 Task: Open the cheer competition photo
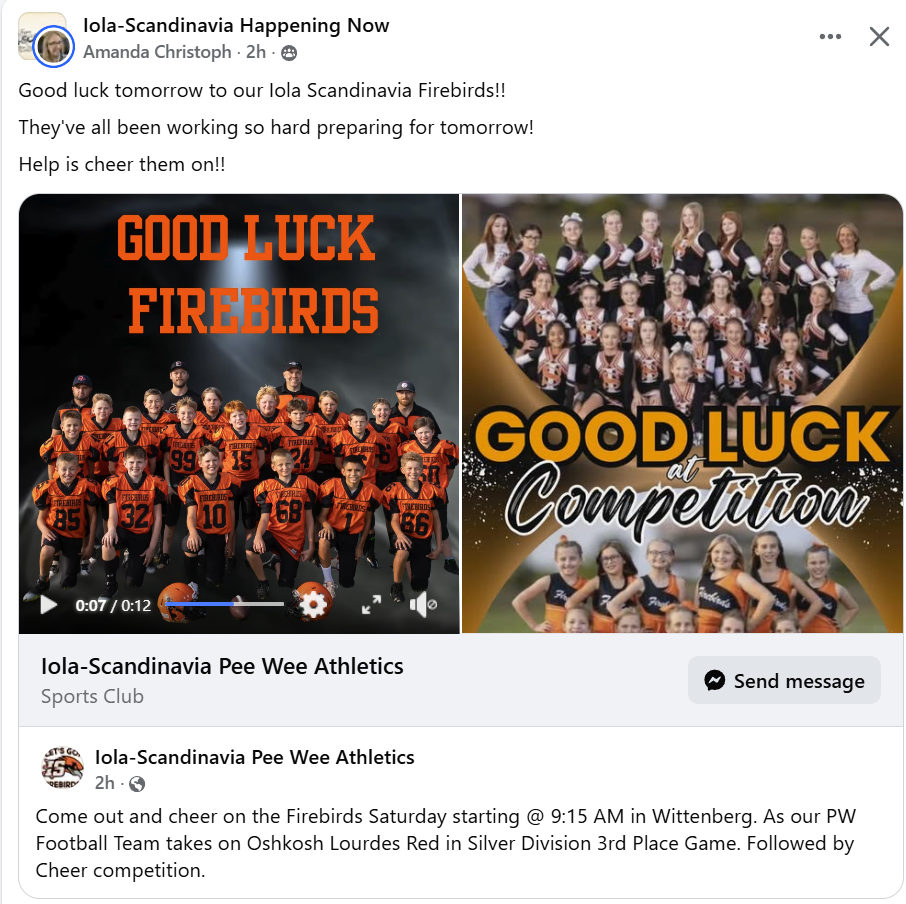(x=682, y=414)
